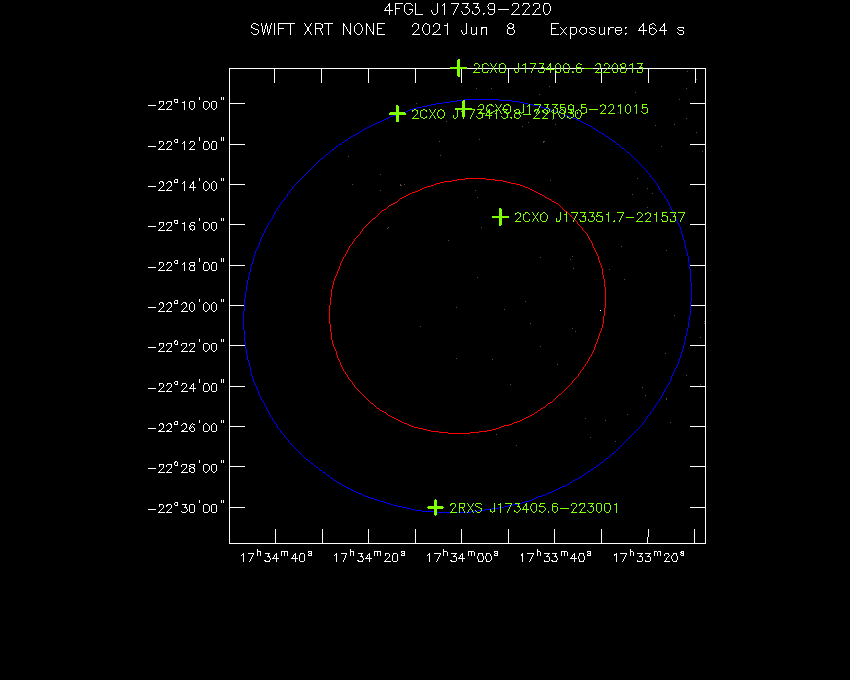Click declination label -22°12'00"
The width and height of the screenshot is (850, 680).
coord(186,145)
